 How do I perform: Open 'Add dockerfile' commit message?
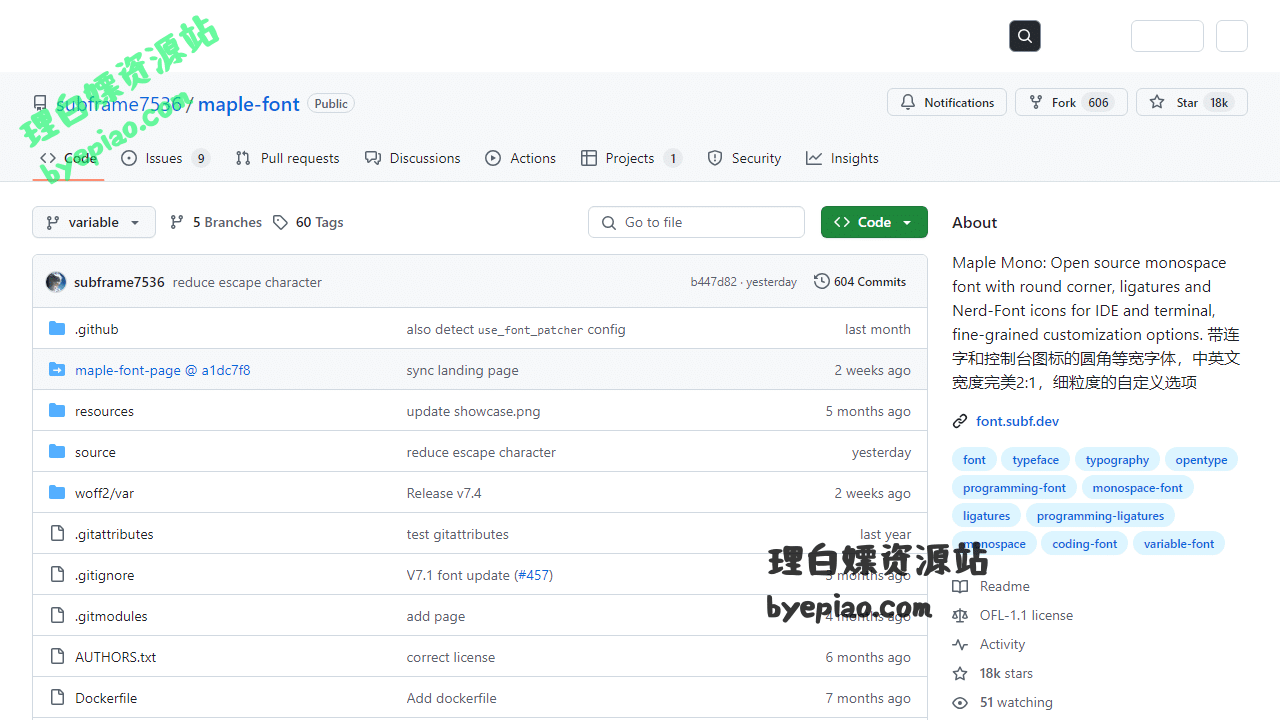tap(451, 698)
